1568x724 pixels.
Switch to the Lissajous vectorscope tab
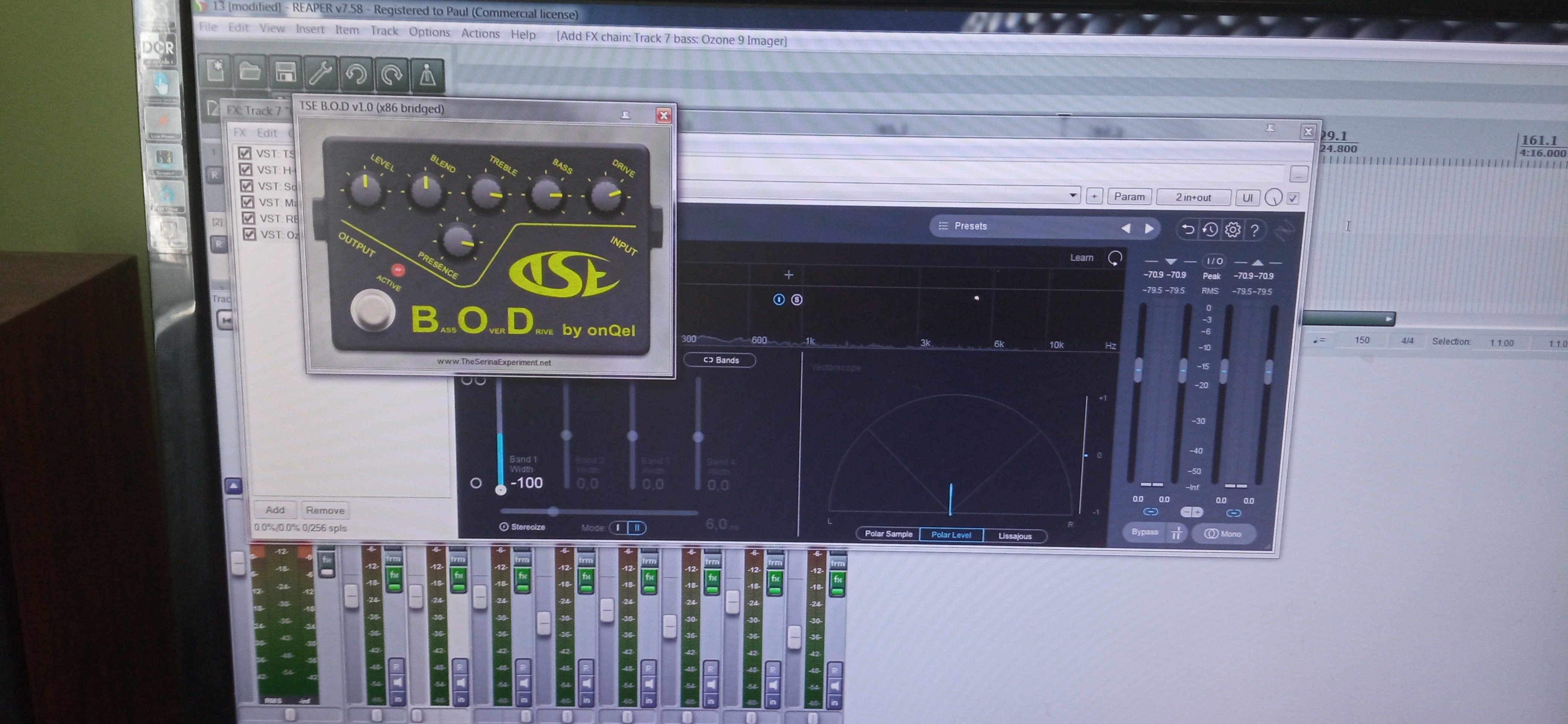pos(1015,536)
